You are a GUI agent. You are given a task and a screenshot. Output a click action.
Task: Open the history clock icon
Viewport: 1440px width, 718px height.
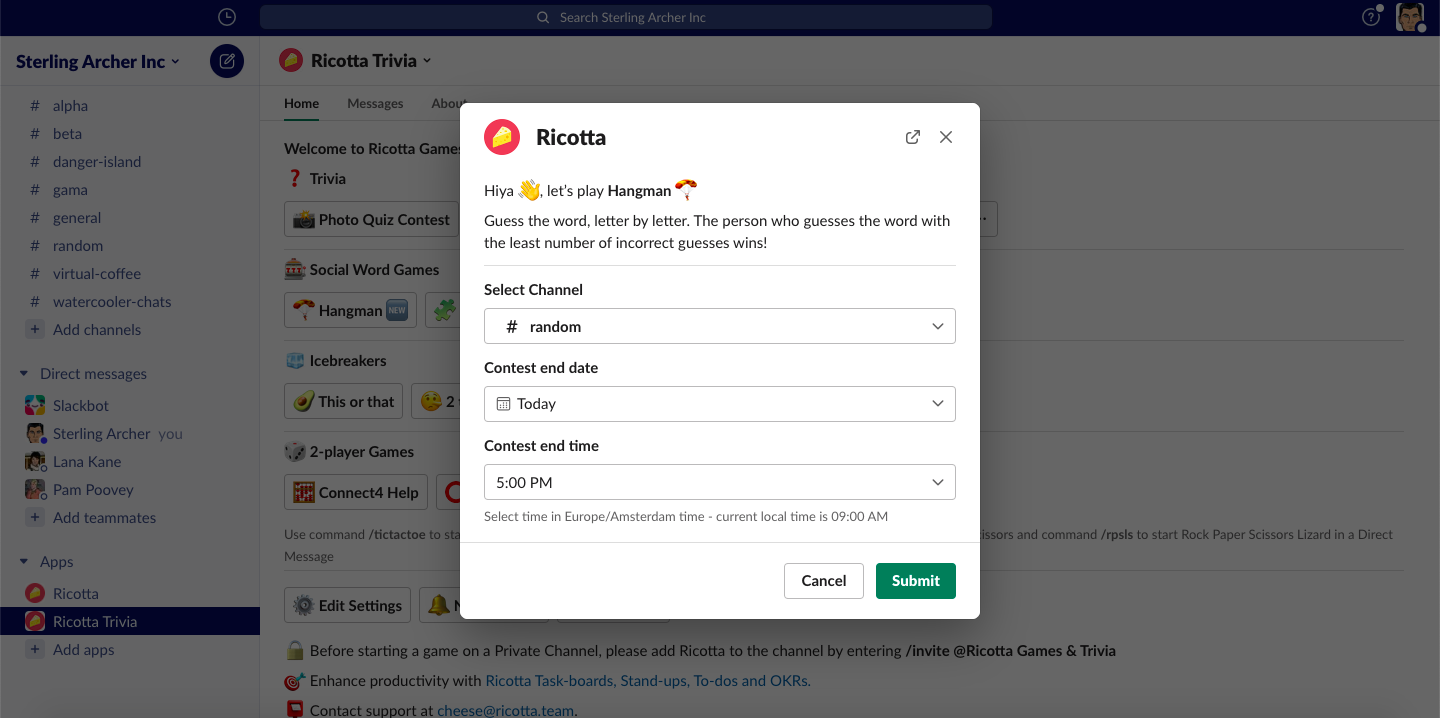227,17
